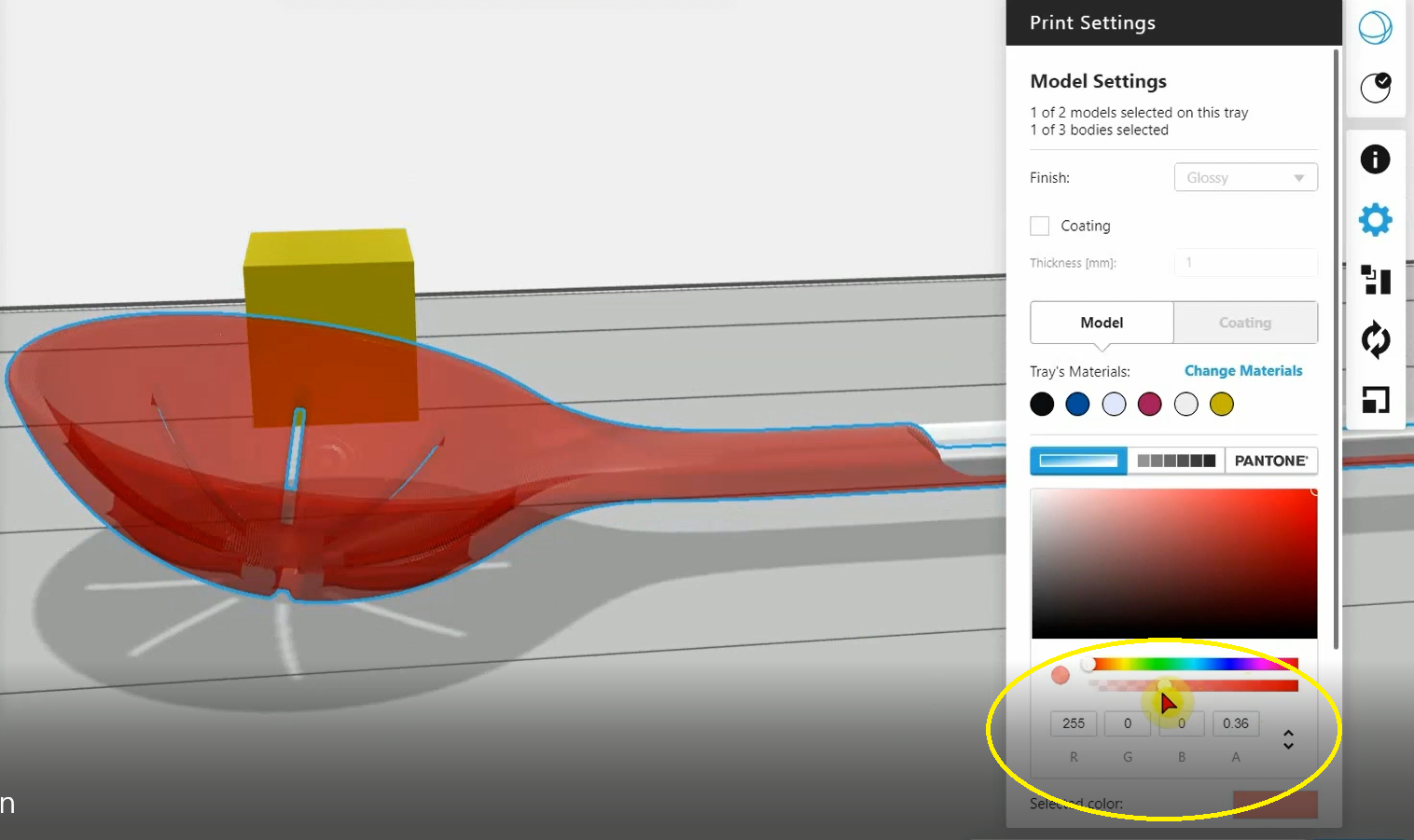The width and height of the screenshot is (1414, 840).
Task: Select the grayscale swatches color mode
Action: click(1175, 461)
